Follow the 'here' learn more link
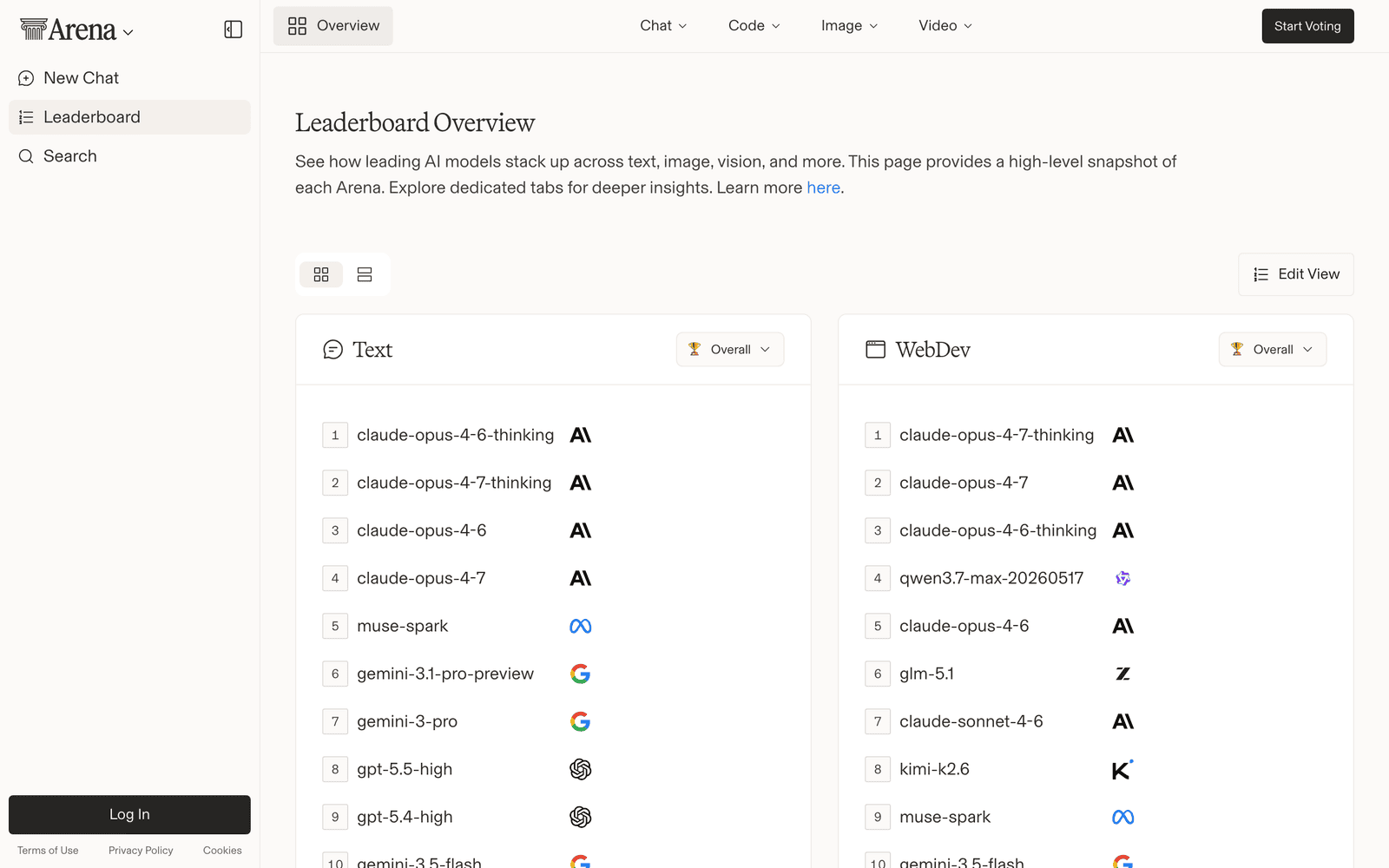 (823, 187)
